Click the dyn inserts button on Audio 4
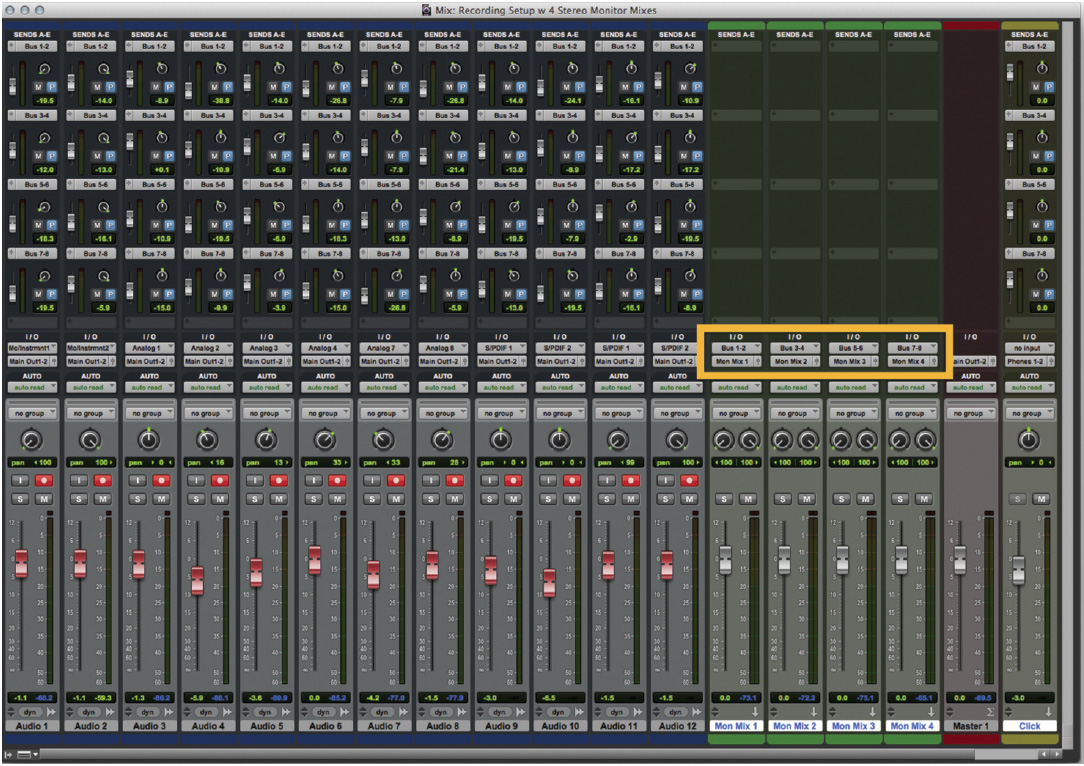This screenshot has width=1084, height=766. click(x=205, y=712)
